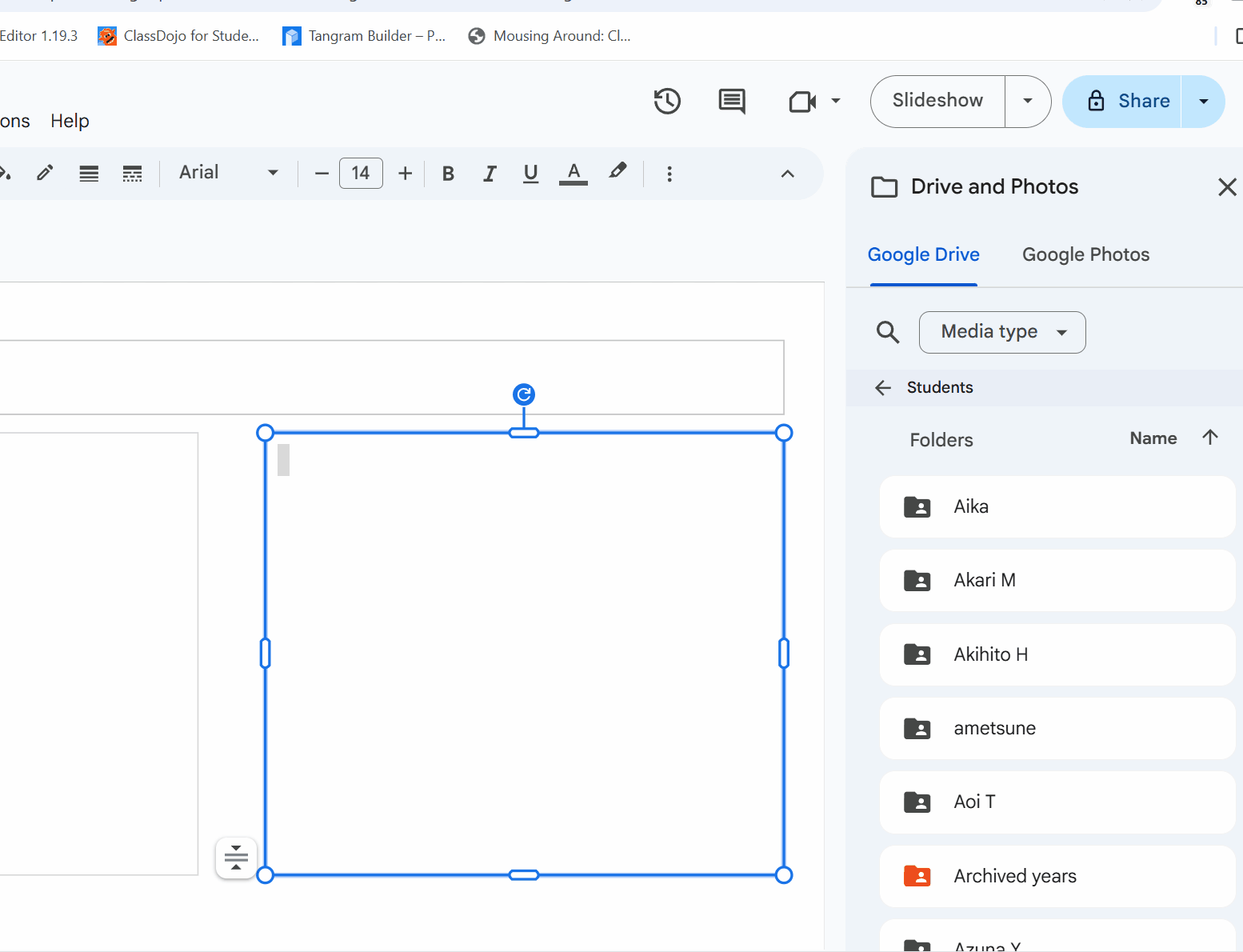Click the Share button
The image size is (1243, 952).
point(1122,101)
